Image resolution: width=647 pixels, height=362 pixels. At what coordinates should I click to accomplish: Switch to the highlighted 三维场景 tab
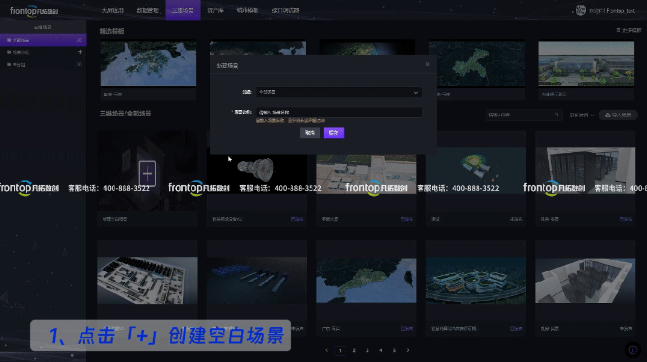183,10
